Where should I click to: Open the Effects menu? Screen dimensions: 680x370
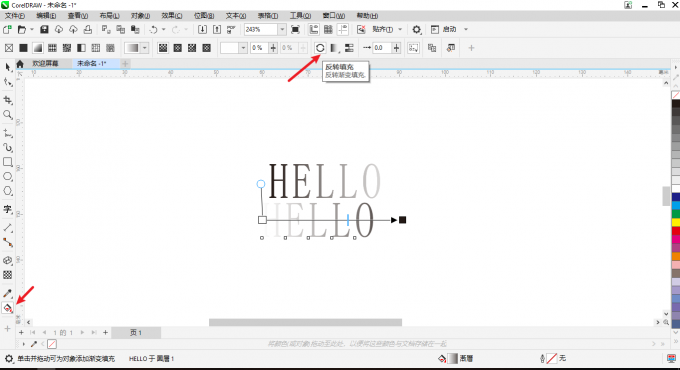pyautogui.click(x=172, y=16)
